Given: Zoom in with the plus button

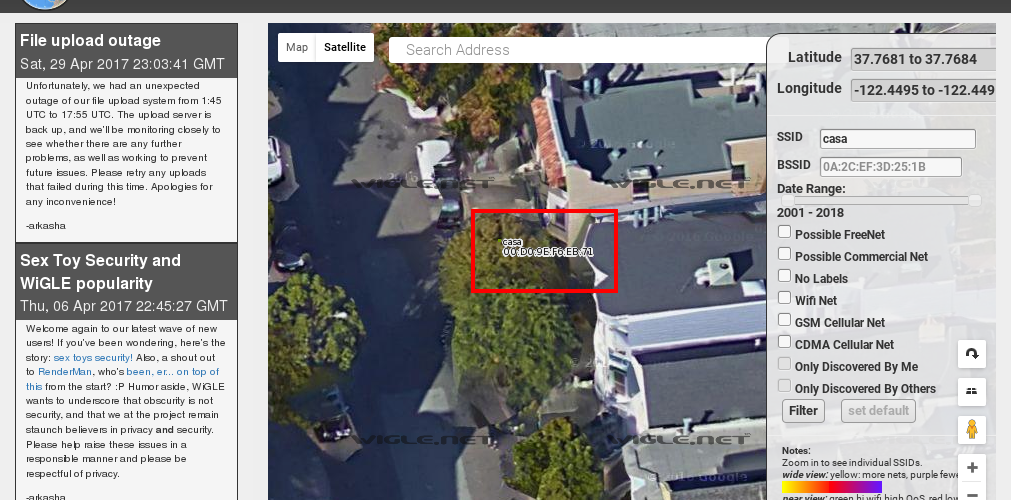Looking at the screenshot, I should pyautogui.click(x=972, y=468).
